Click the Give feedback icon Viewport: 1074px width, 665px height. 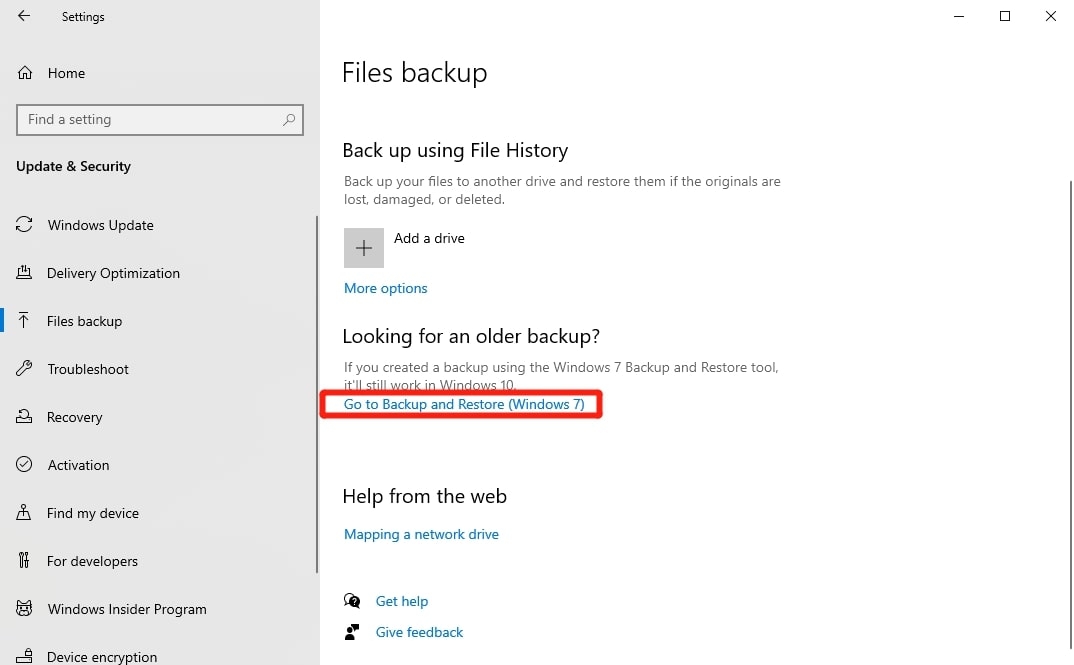pos(353,632)
